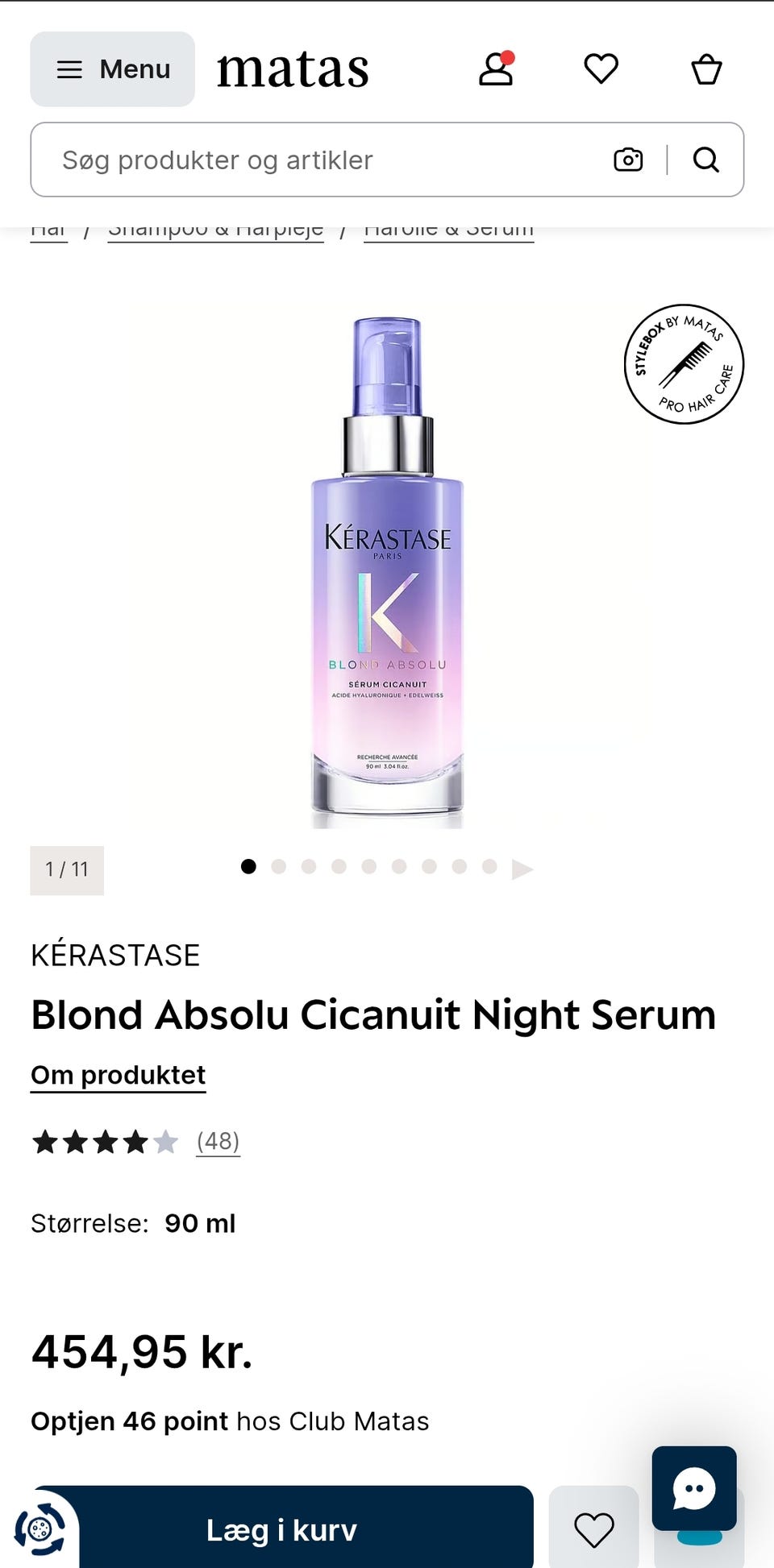Open the user account profile icon
The height and width of the screenshot is (1568, 774).
click(x=496, y=68)
